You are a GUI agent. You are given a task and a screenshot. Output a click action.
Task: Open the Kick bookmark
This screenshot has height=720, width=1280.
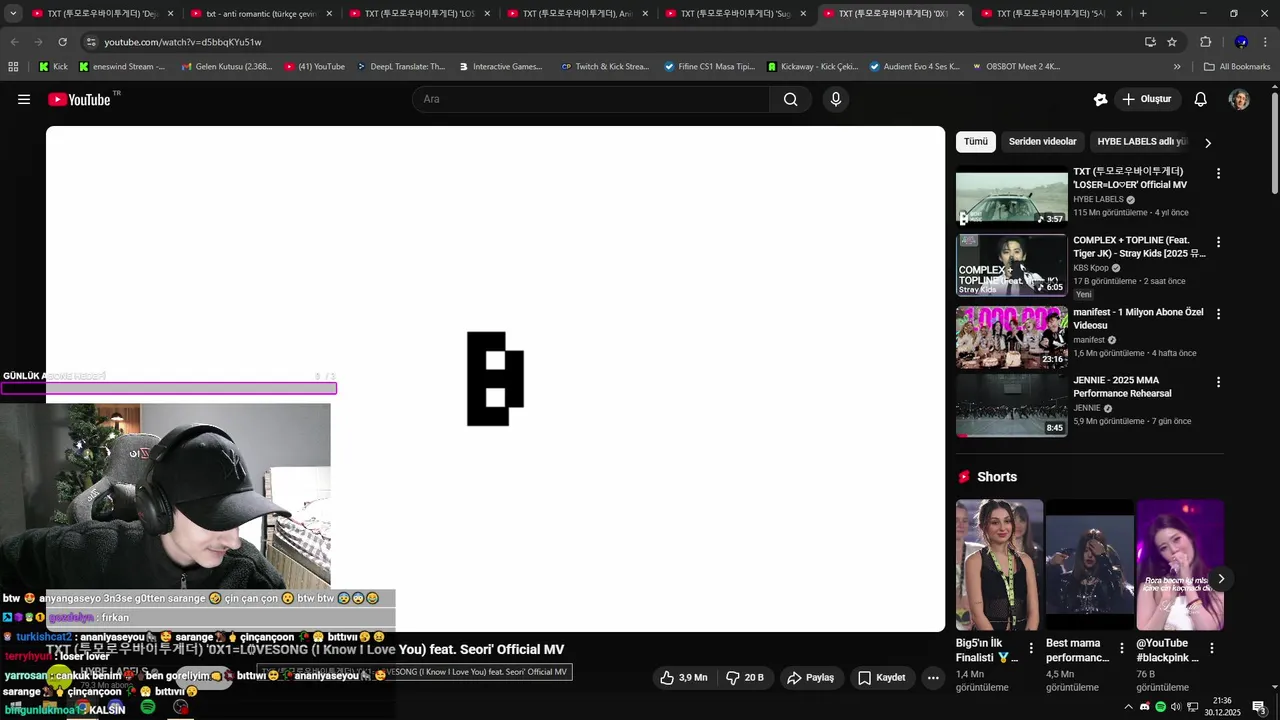click(54, 67)
